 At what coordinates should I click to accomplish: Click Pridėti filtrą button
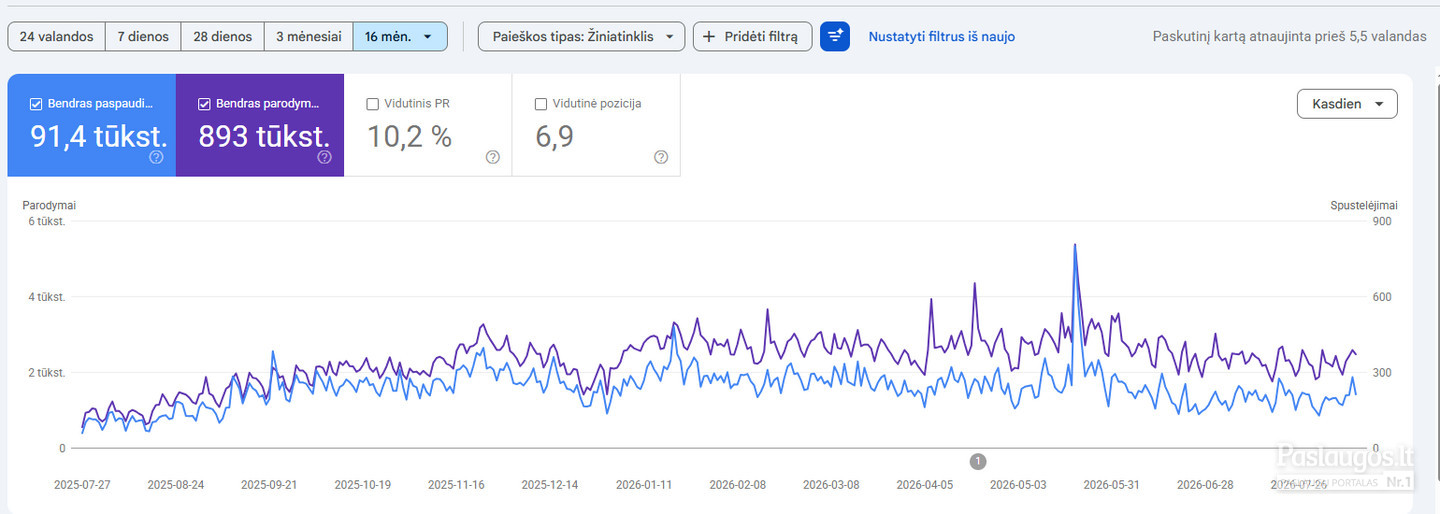click(752, 36)
